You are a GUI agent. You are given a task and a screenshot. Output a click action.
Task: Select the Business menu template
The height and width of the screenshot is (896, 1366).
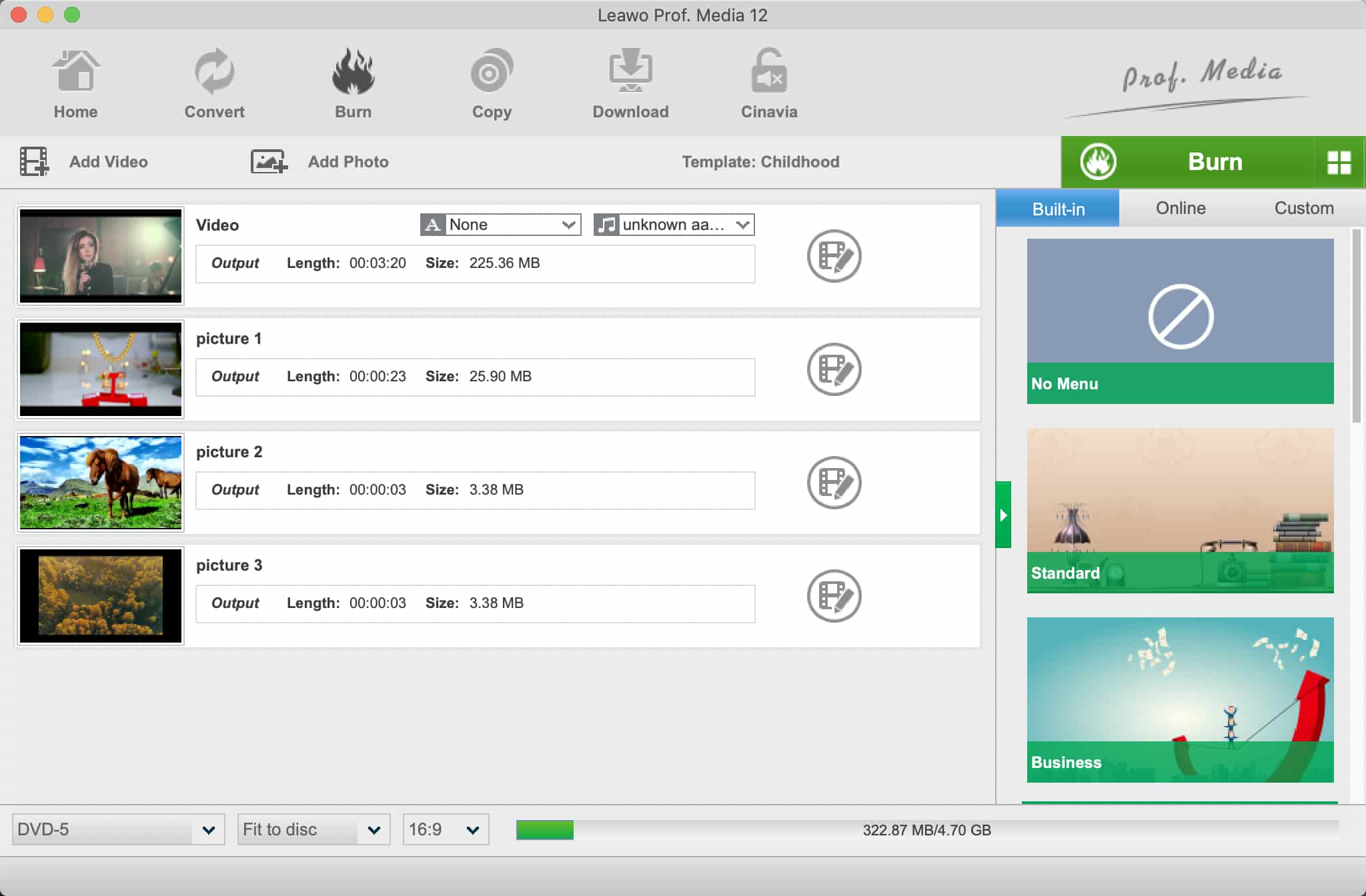coord(1180,699)
